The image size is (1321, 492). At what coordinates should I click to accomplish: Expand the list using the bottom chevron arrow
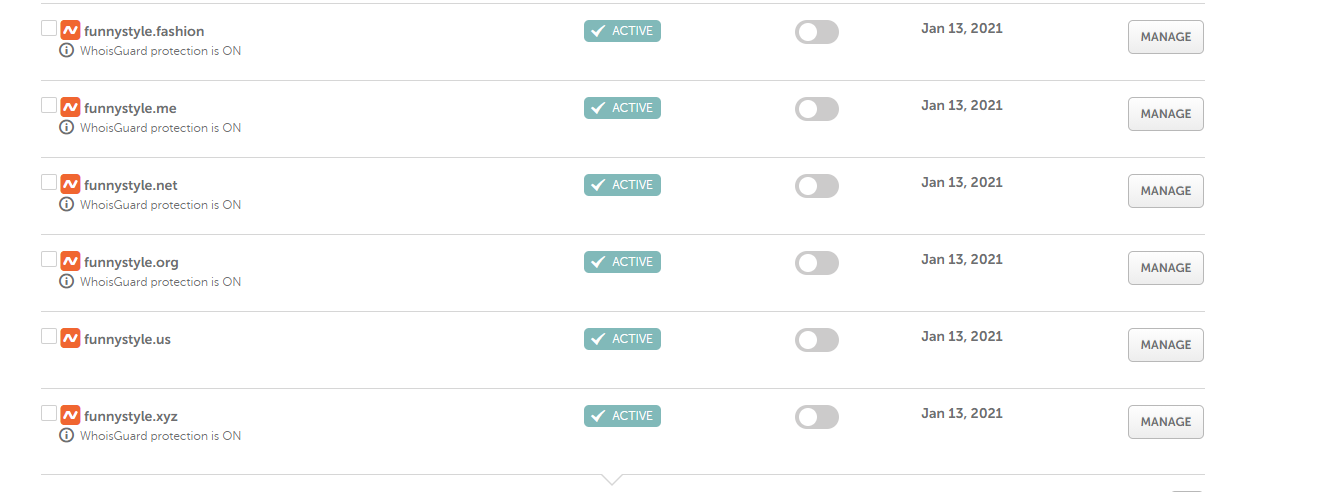point(612,479)
